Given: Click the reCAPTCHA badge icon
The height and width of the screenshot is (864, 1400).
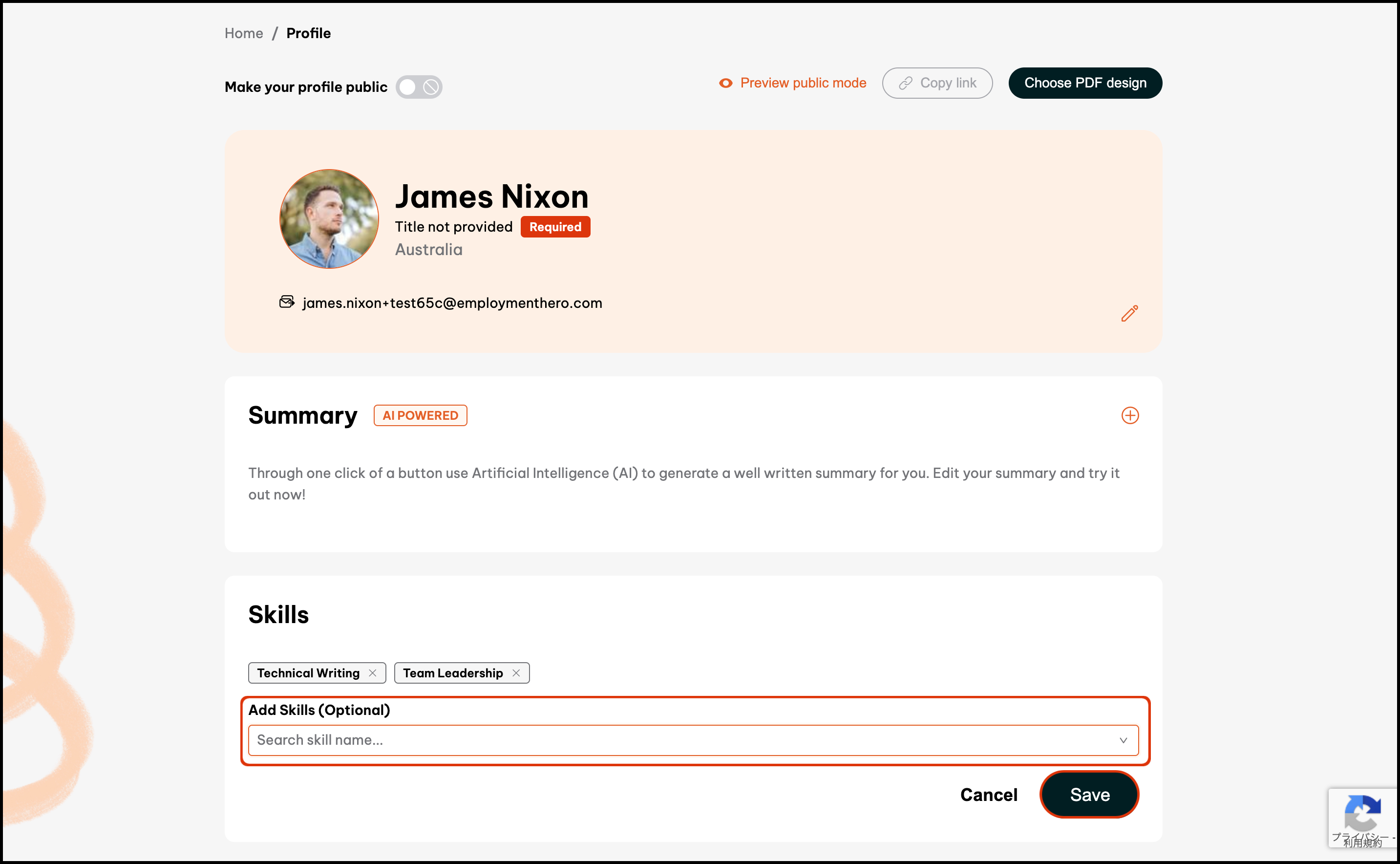Looking at the screenshot, I should click(x=1362, y=813).
